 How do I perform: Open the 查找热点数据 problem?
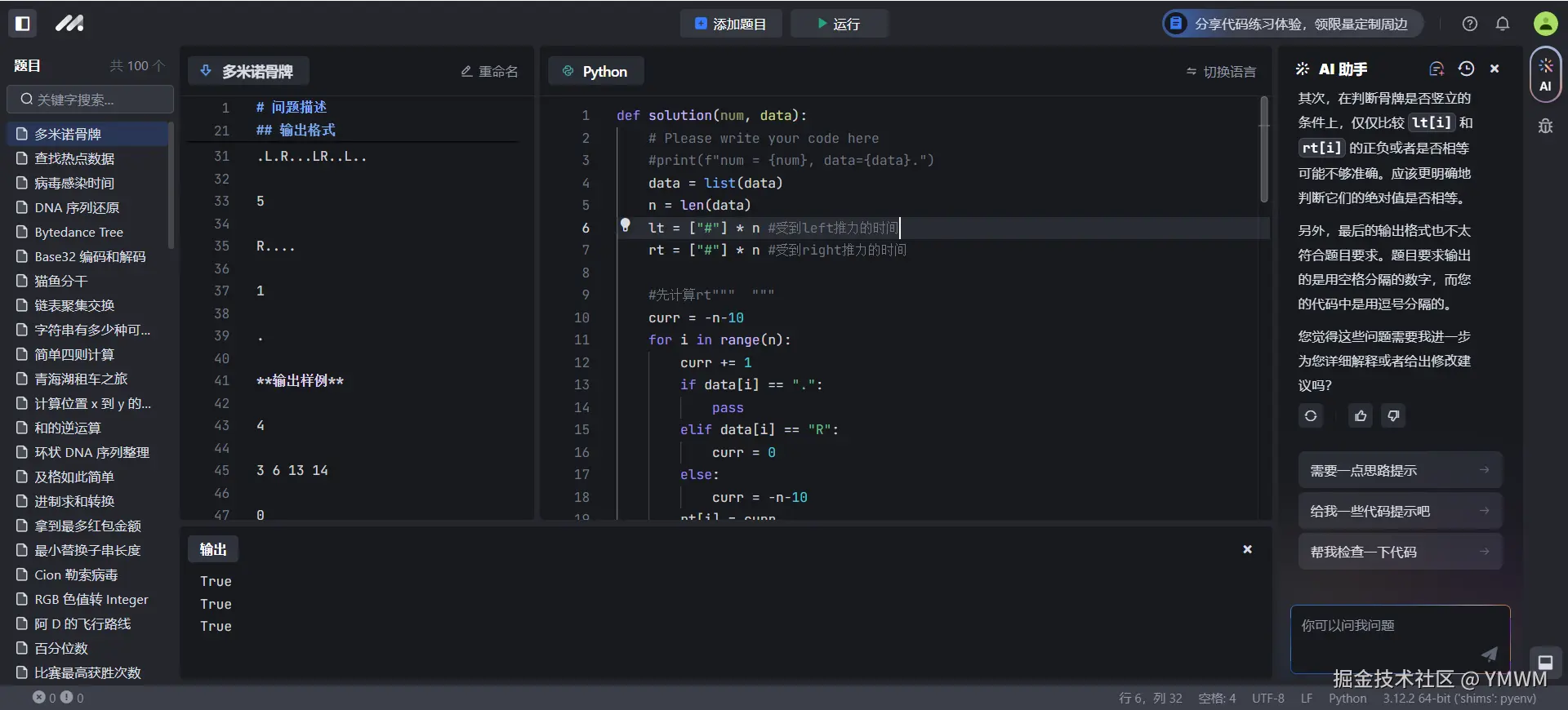(87, 158)
